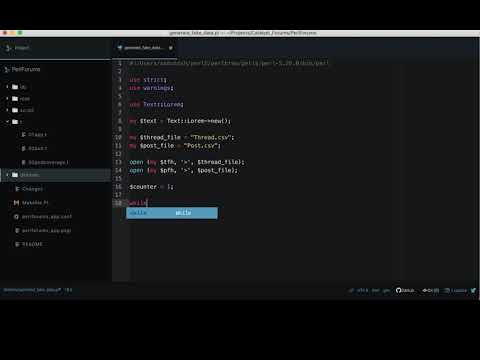Open perlforums_app.psgi in the tree
Screen dimensions: 480x360
point(46,230)
